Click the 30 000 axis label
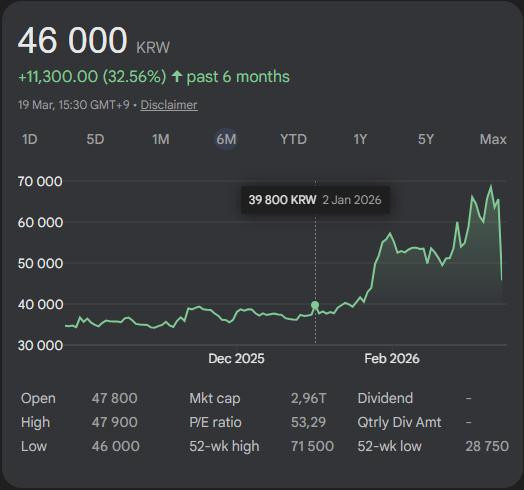Image resolution: width=524 pixels, height=490 pixels. click(x=40, y=345)
